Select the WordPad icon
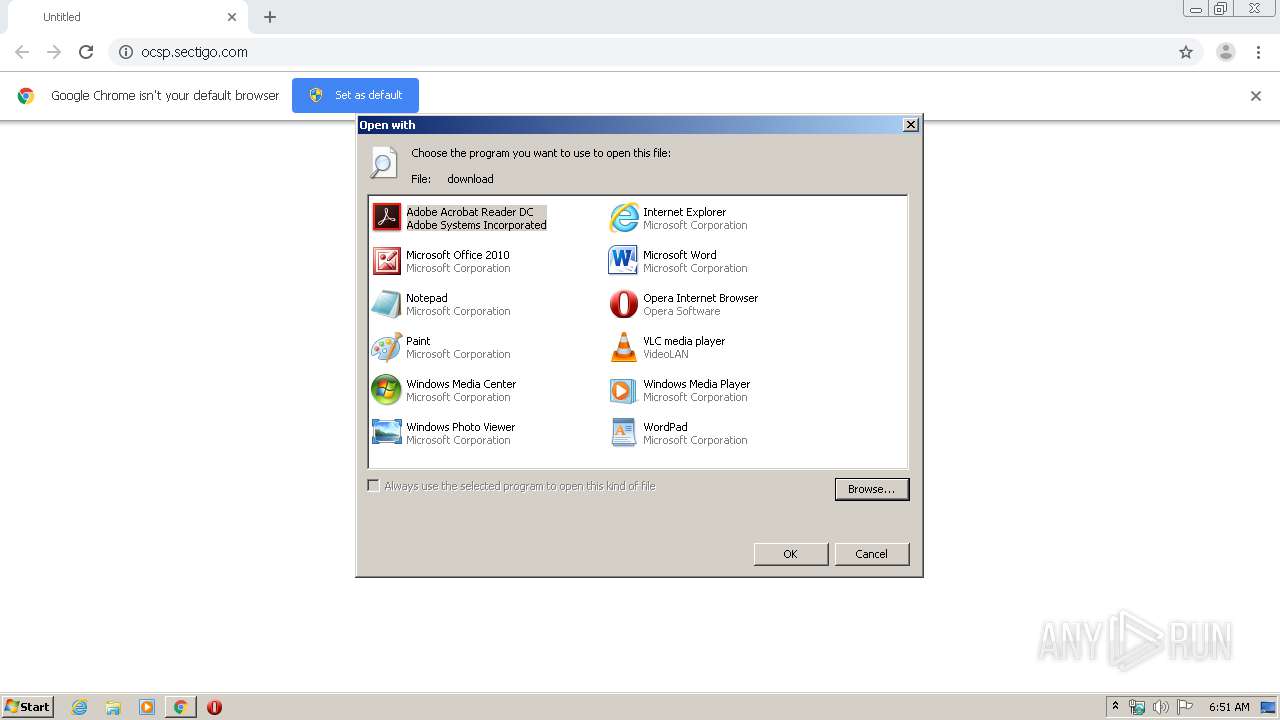The width and height of the screenshot is (1280, 720). [x=623, y=432]
